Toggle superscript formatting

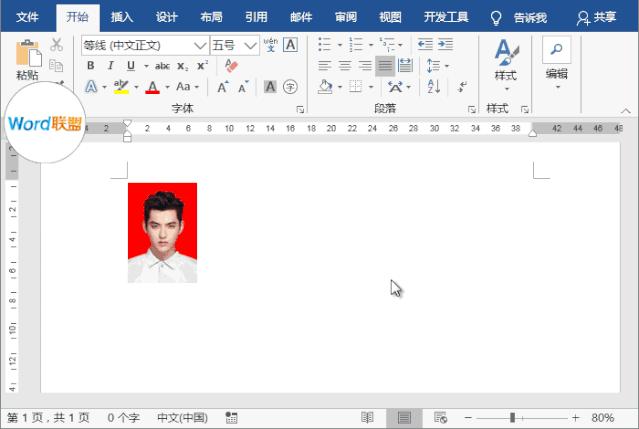(x=203, y=65)
